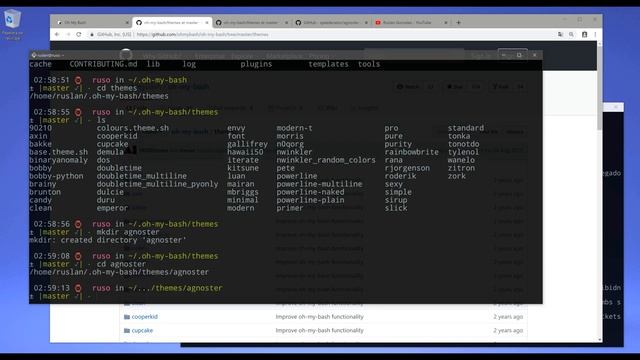Go back in Chrome
The width and height of the screenshot is (640, 360).
click(57, 34)
